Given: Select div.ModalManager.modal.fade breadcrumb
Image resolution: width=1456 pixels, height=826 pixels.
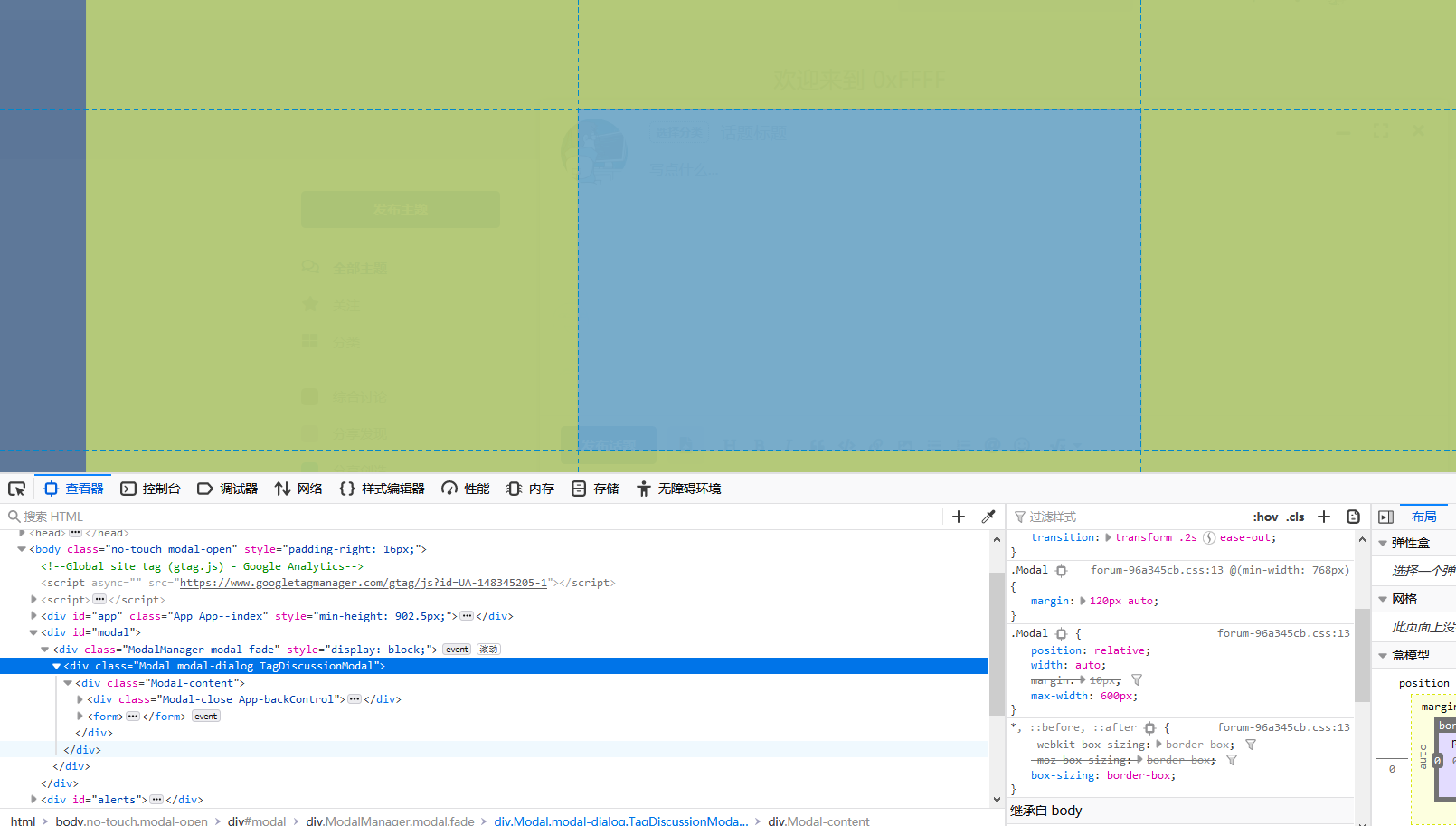Looking at the screenshot, I should [390, 821].
